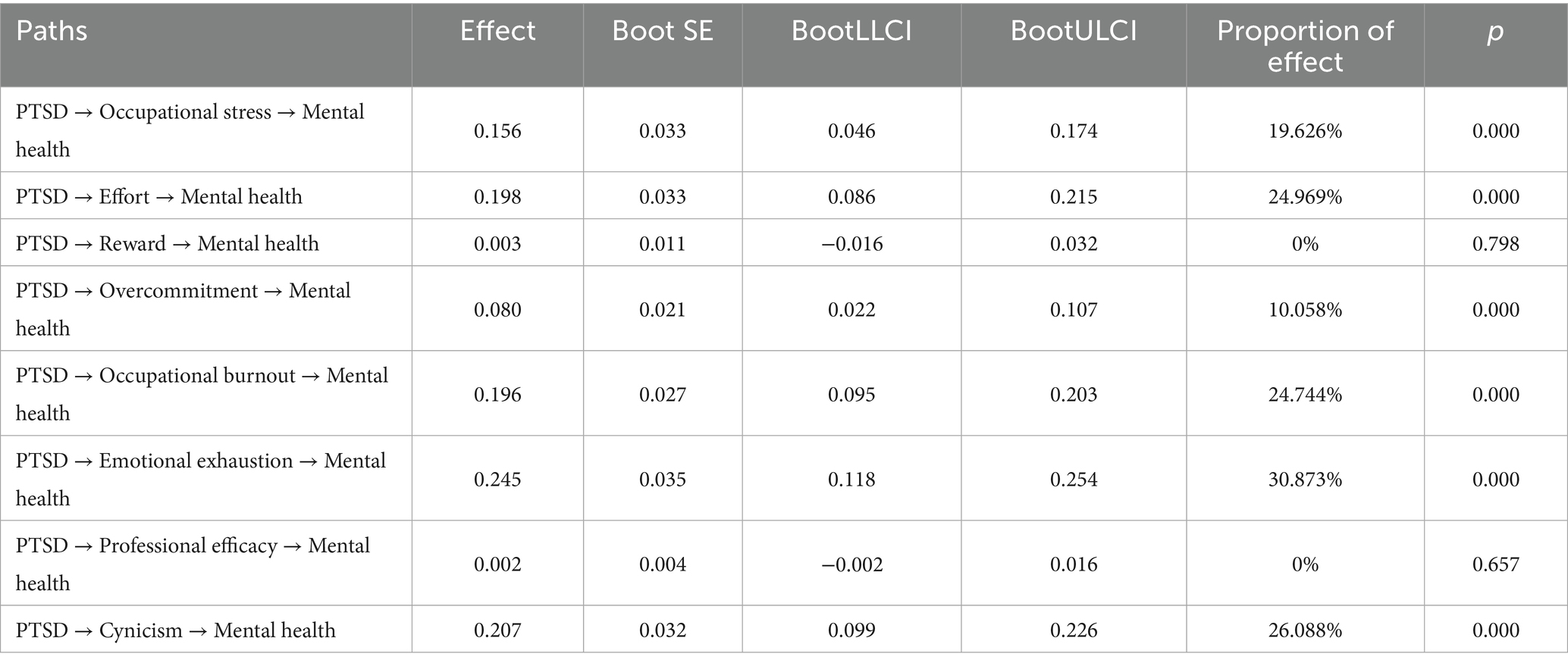The width and height of the screenshot is (1568, 666).
Task: Select the PTSD → Reward path cell
Action: tap(168, 244)
